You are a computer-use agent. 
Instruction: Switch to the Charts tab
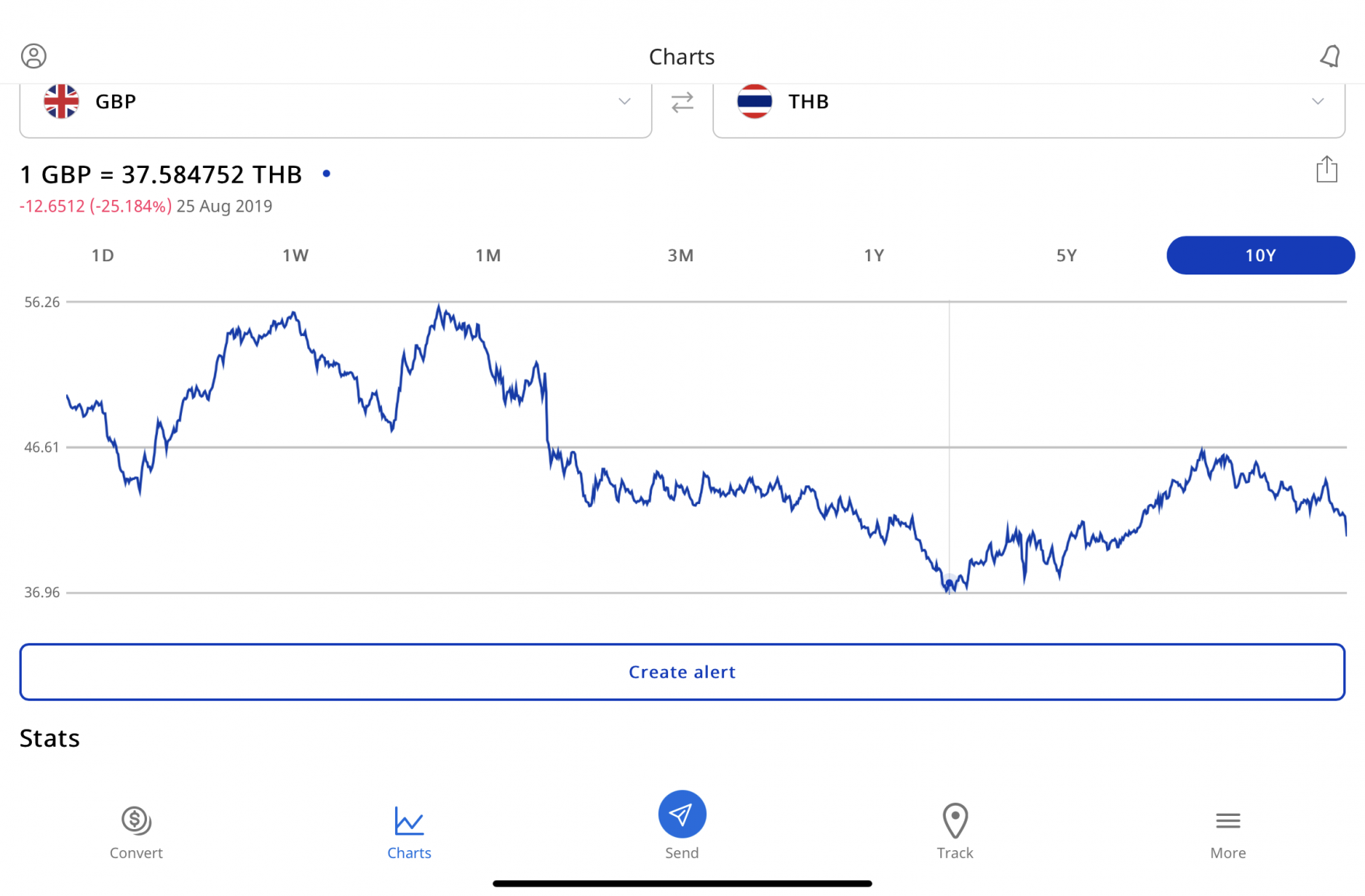tap(409, 831)
